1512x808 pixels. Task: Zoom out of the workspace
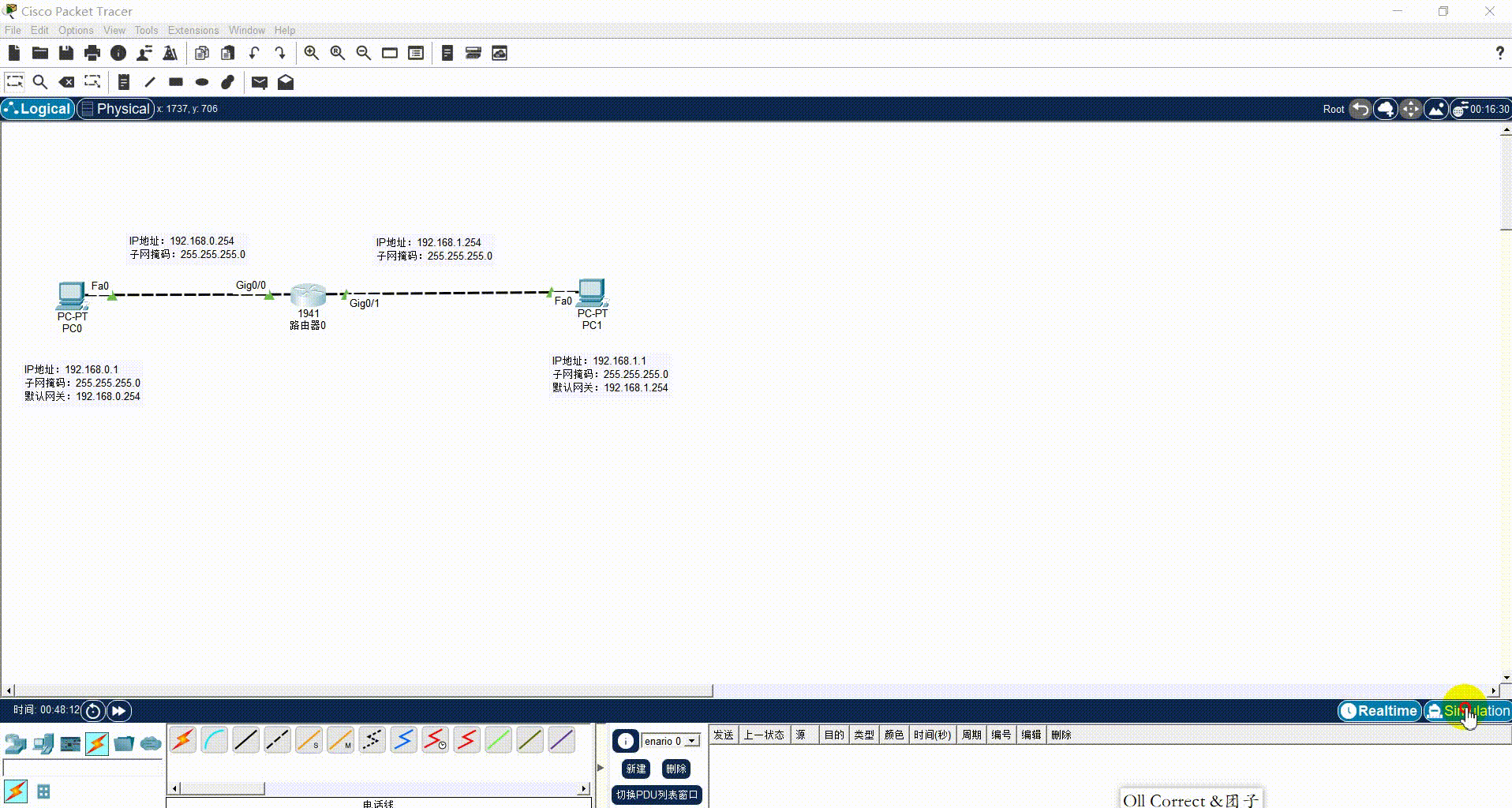pyautogui.click(x=364, y=53)
